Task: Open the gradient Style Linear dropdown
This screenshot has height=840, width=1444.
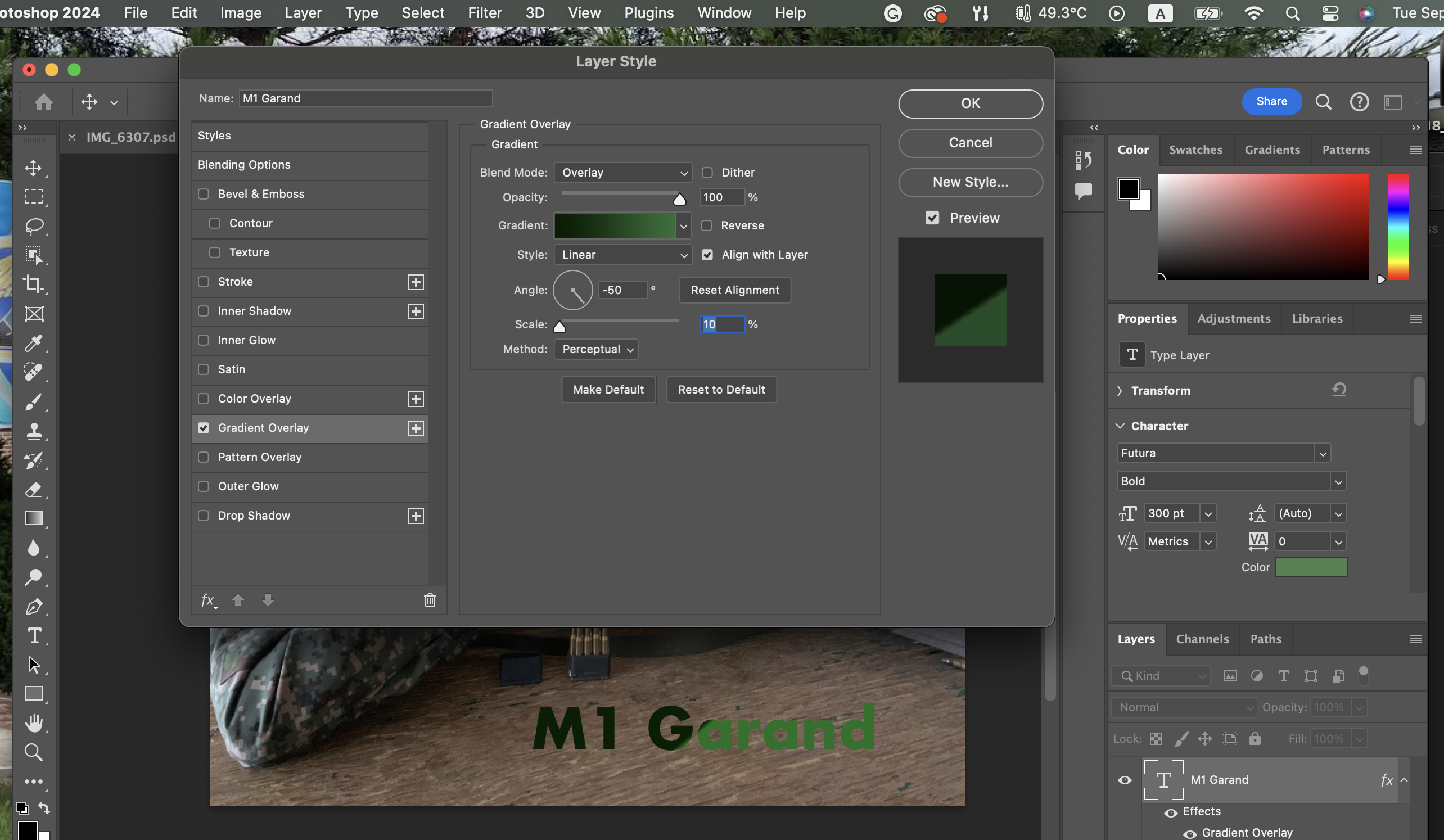Action: [x=622, y=254]
